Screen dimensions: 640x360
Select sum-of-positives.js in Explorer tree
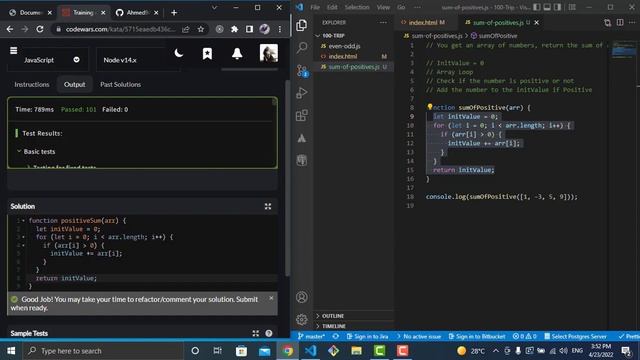point(353,67)
